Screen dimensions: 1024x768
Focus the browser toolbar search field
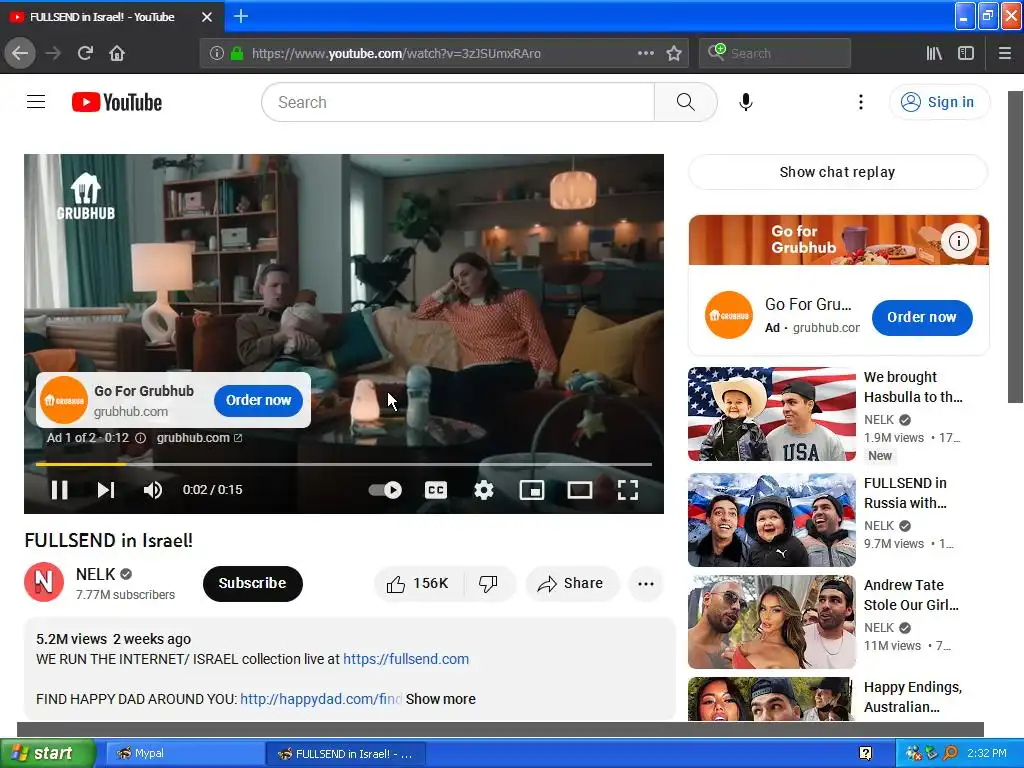click(x=775, y=53)
